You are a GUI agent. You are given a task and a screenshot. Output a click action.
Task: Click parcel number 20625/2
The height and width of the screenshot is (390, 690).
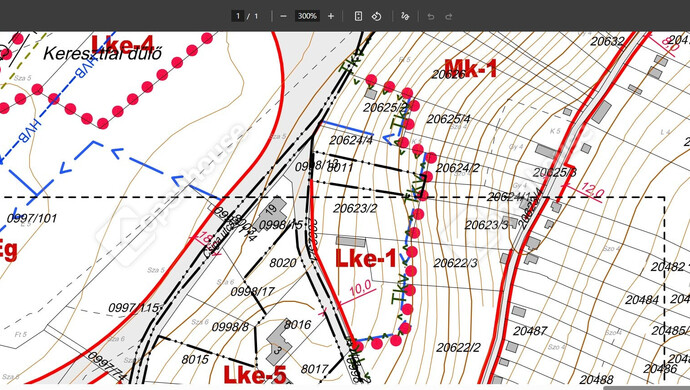[385, 107]
